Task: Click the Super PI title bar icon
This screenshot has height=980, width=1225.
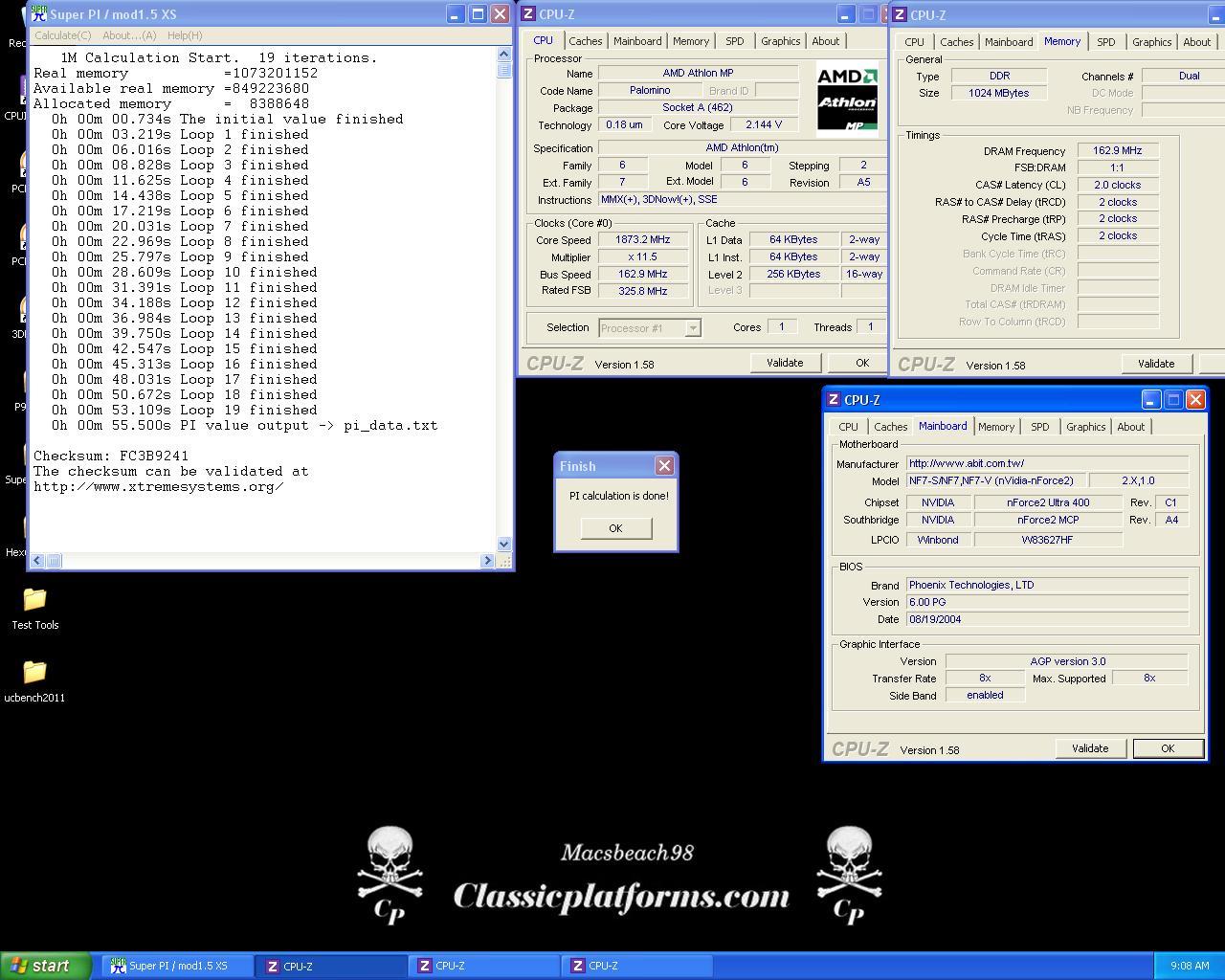Action: tap(39, 13)
